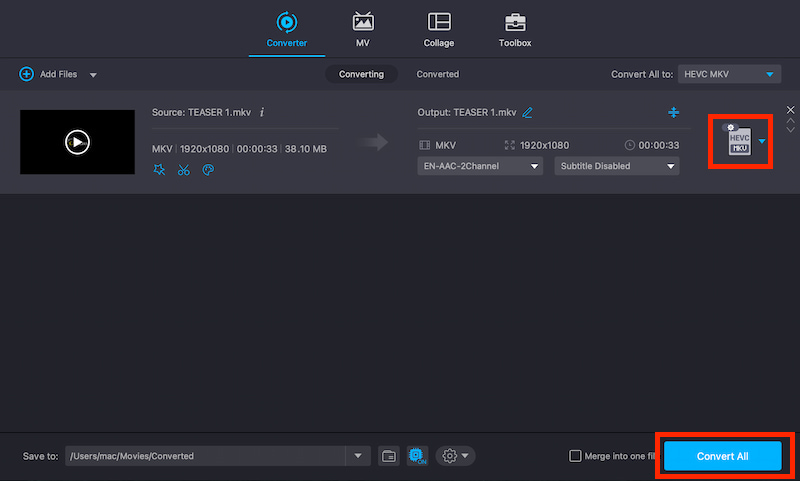Screen dimensions: 800x481
Task: View source file info icon
Action: 262,112
